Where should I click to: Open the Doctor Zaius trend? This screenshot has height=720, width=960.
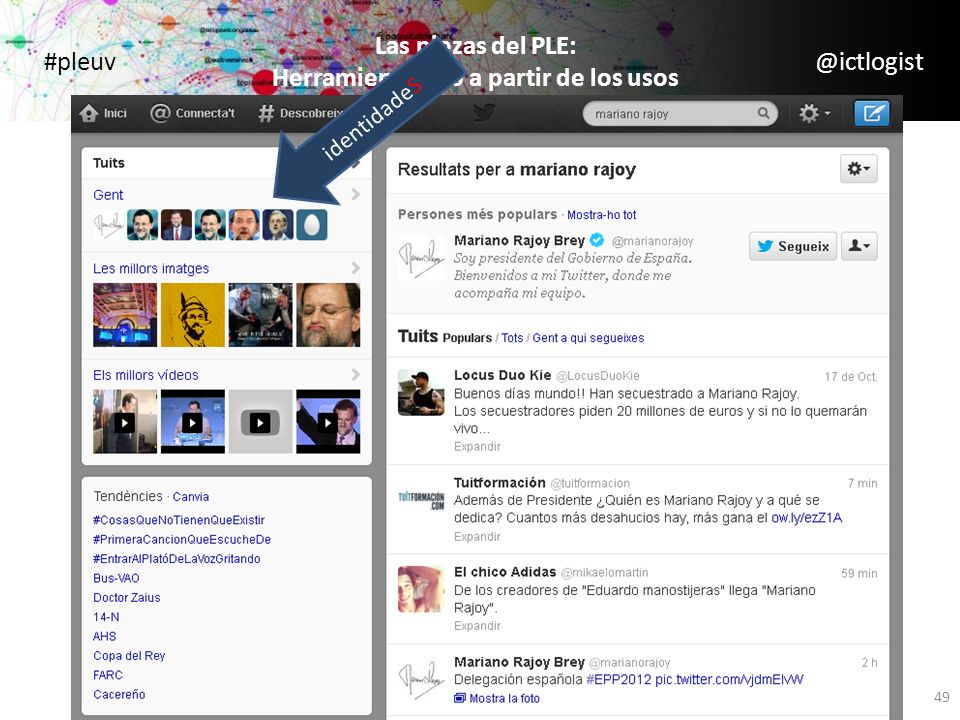click(x=127, y=598)
